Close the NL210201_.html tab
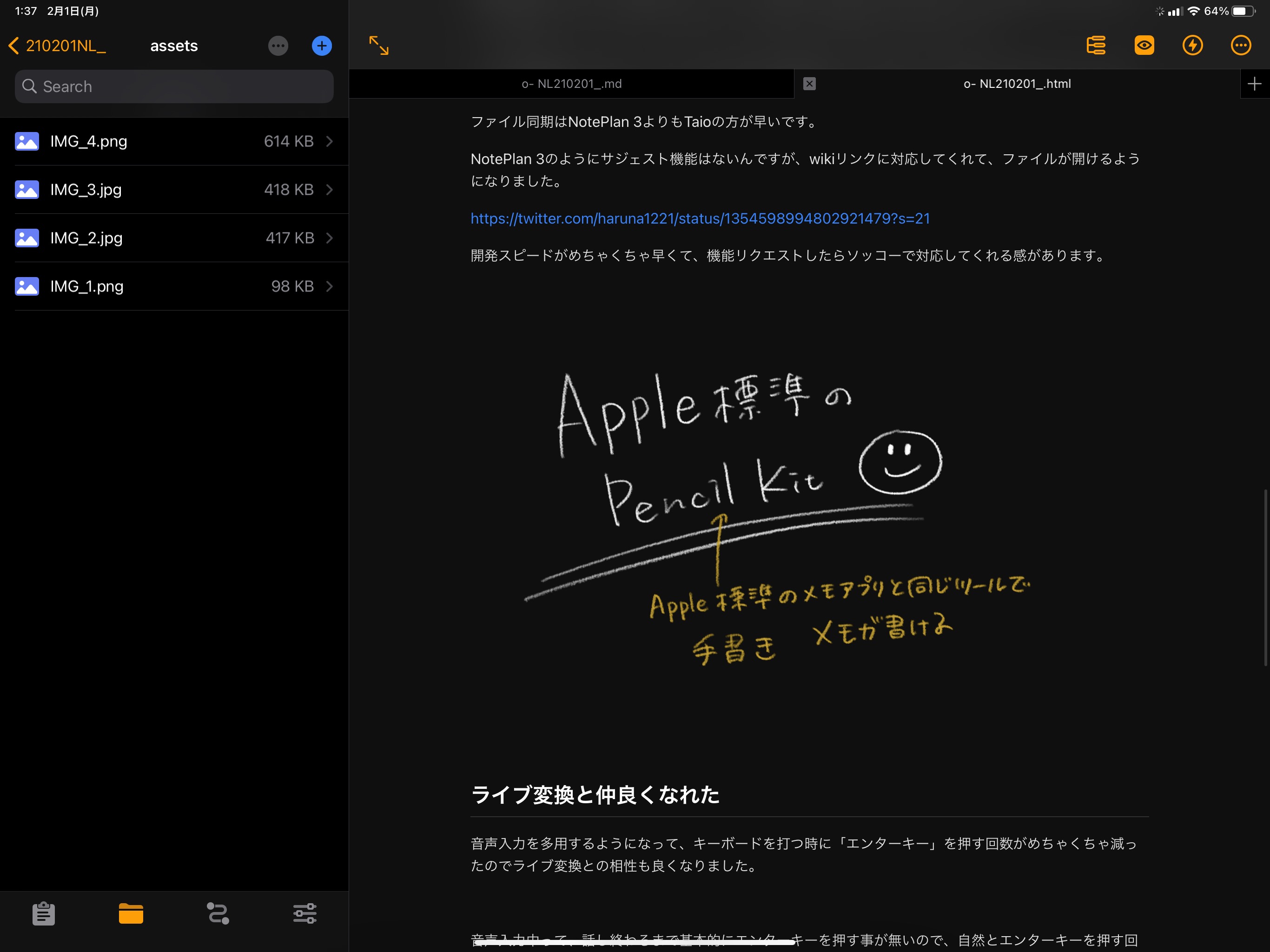The image size is (1270, 952). pyautogui.click(x=809, y=84)
